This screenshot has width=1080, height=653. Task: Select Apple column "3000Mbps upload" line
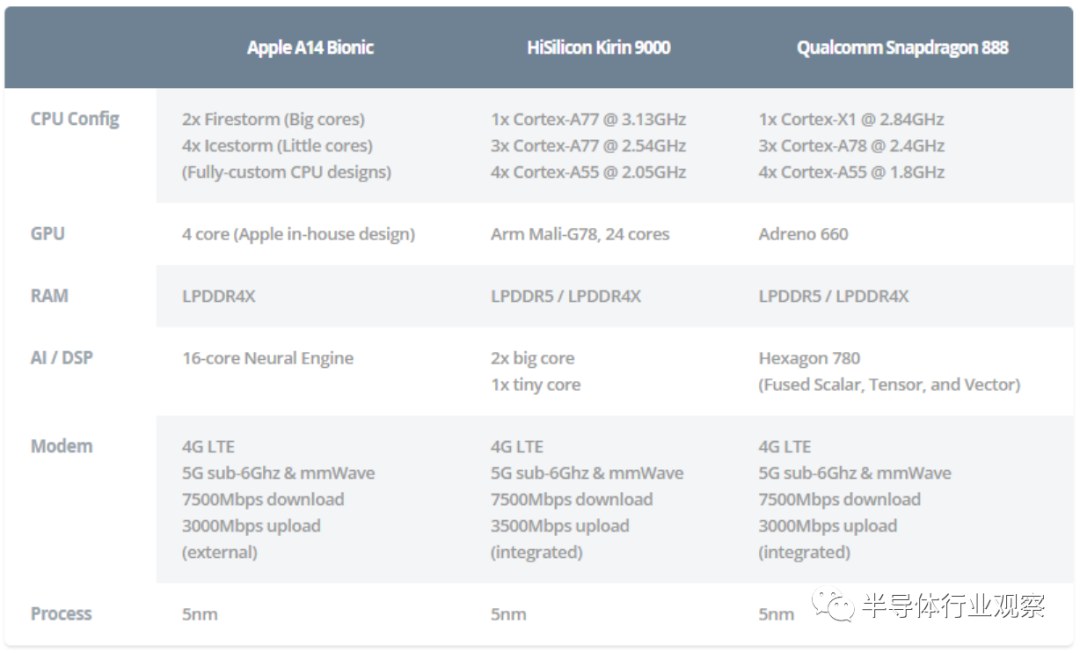click(251, 526)
